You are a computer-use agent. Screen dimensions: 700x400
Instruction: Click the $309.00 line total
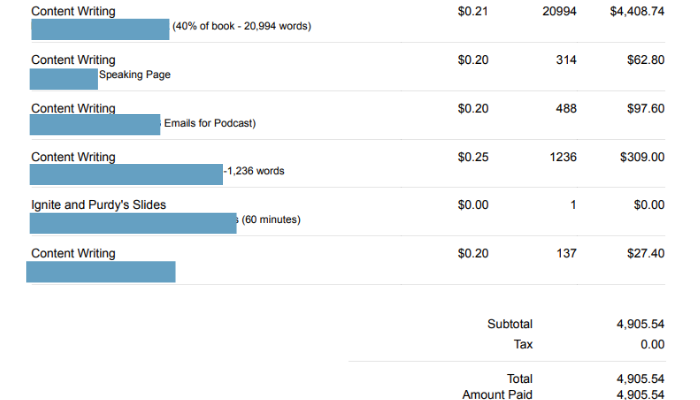[x=642, y=157]
